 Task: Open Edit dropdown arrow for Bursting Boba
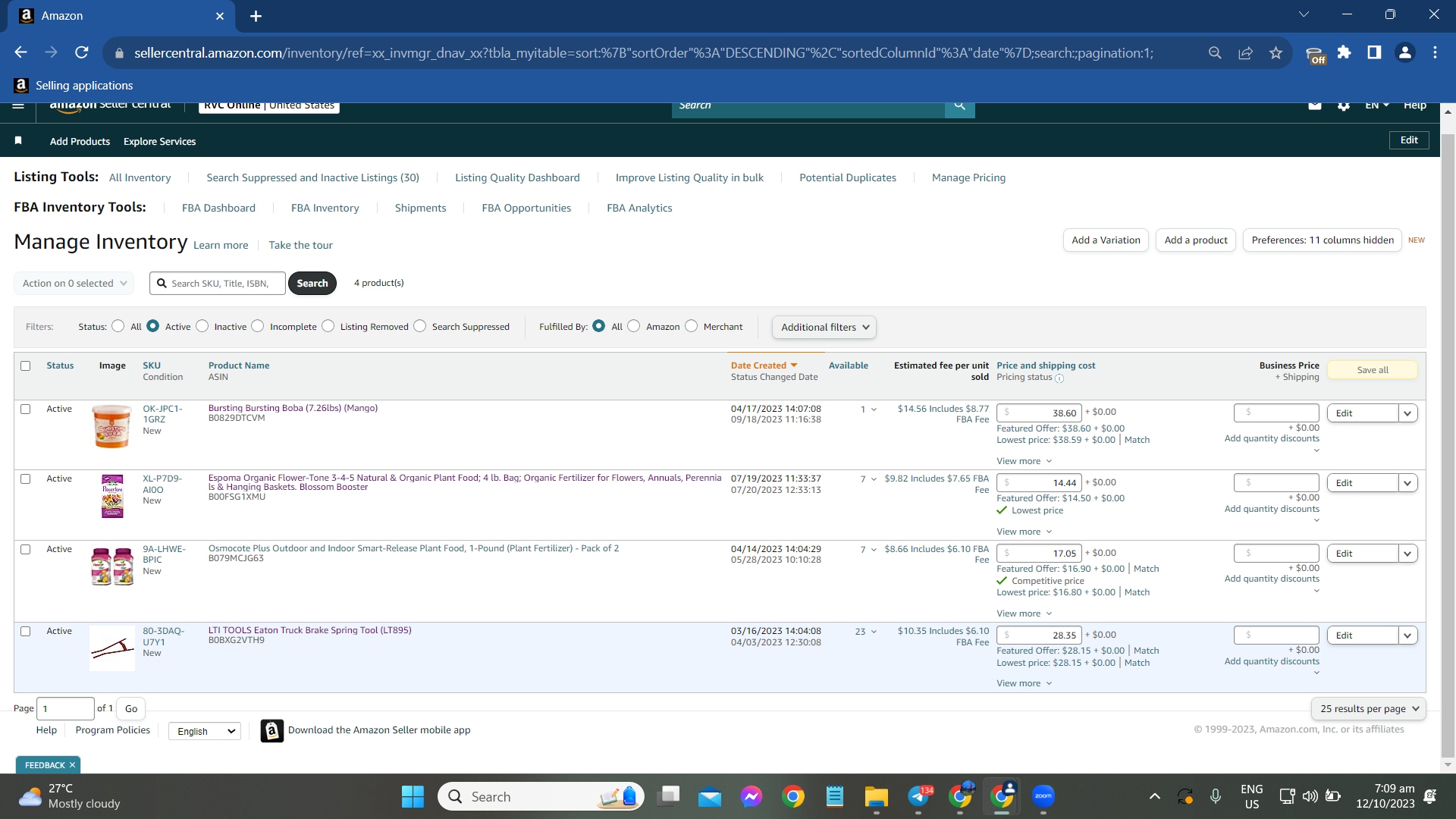pyautogui.click(x=1407, y=413)
